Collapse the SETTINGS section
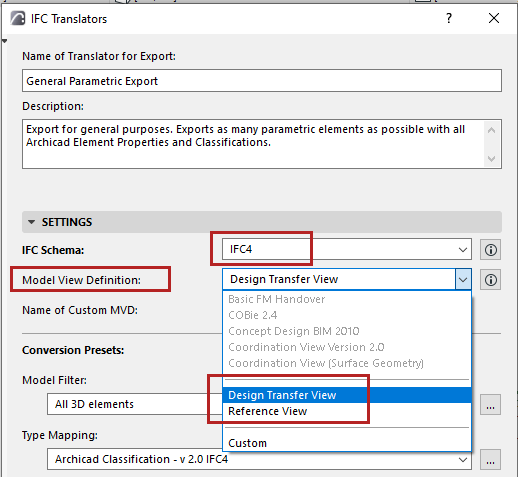The width and height of the screenshot is (518, 477). 31,222
